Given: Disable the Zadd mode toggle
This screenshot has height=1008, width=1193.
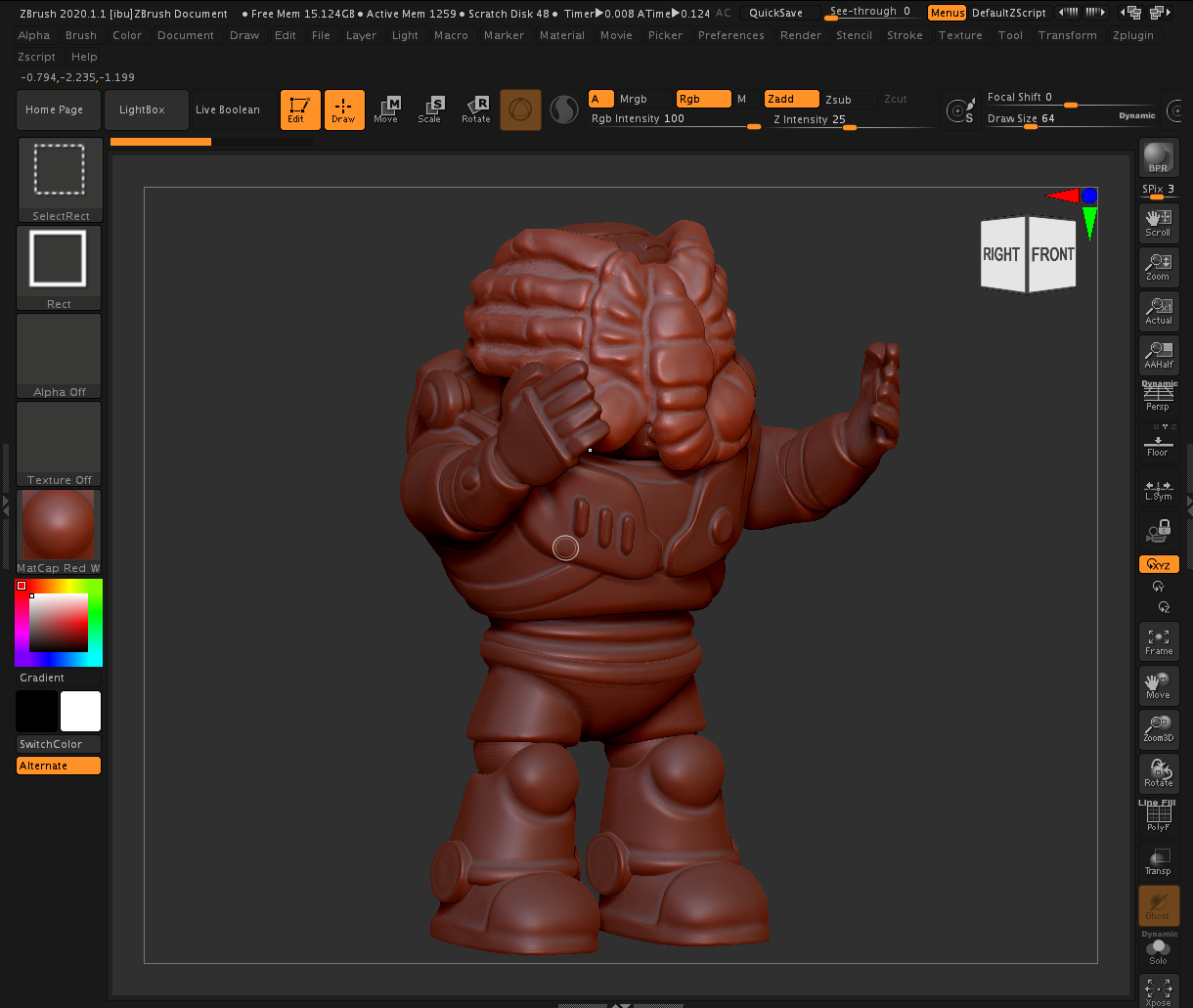Looking at the screenshot, I should (x=791, y=99).
